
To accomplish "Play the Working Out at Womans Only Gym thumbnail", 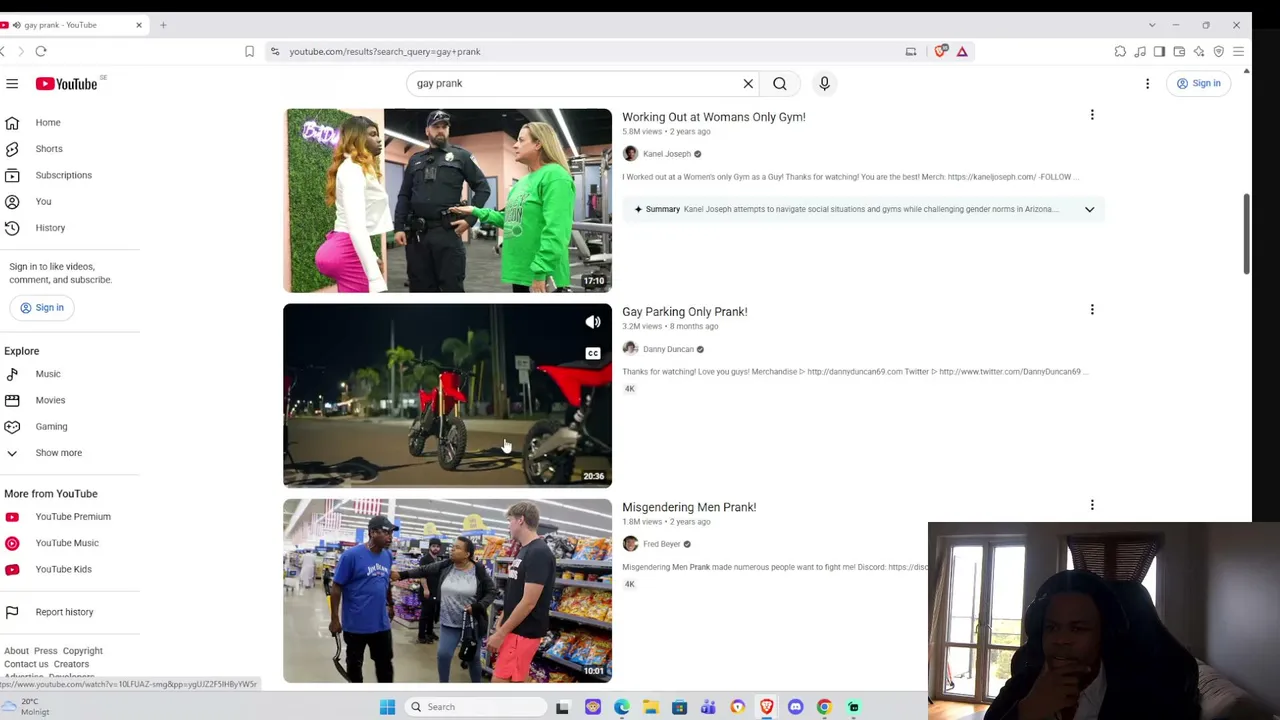I will tap(447, 201).
